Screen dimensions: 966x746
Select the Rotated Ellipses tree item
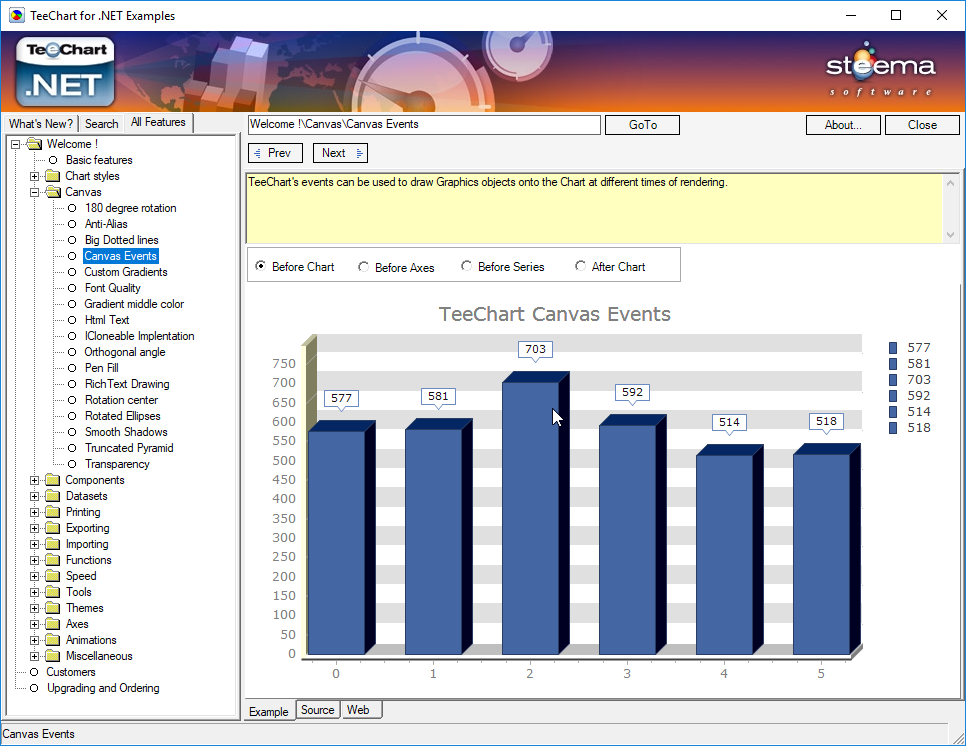click(123, 416)
